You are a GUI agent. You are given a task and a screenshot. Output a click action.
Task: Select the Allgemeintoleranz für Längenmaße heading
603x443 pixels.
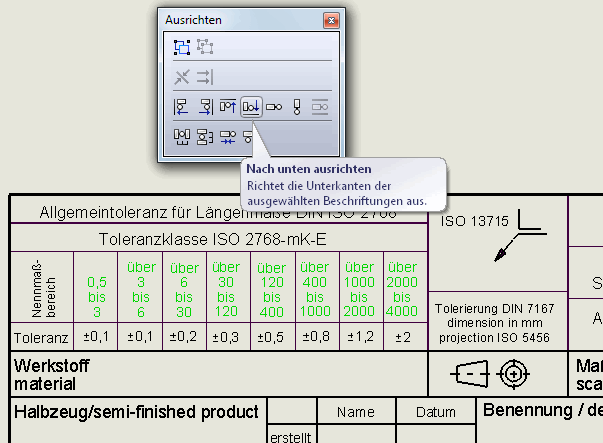pos(218,212)
